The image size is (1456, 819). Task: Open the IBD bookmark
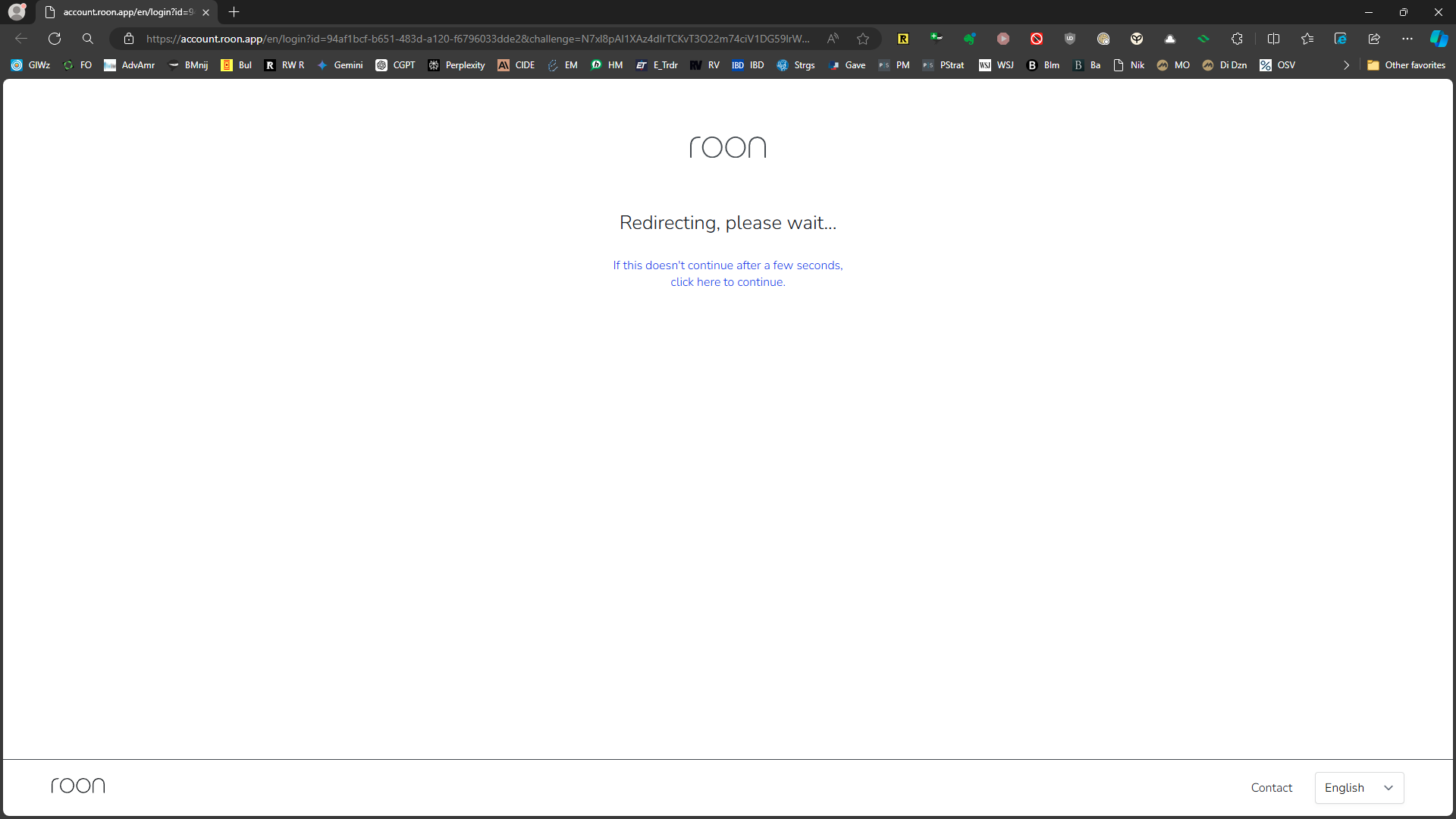pos(748,65)
